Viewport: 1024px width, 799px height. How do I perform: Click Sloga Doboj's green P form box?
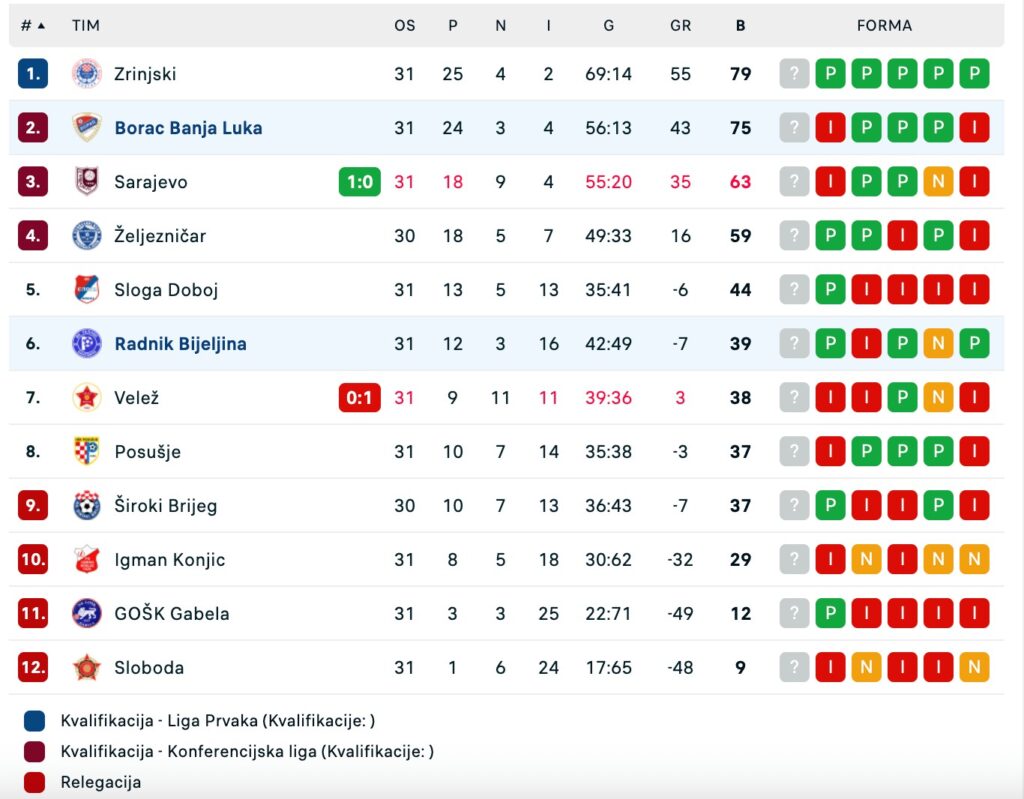(830, 289)
